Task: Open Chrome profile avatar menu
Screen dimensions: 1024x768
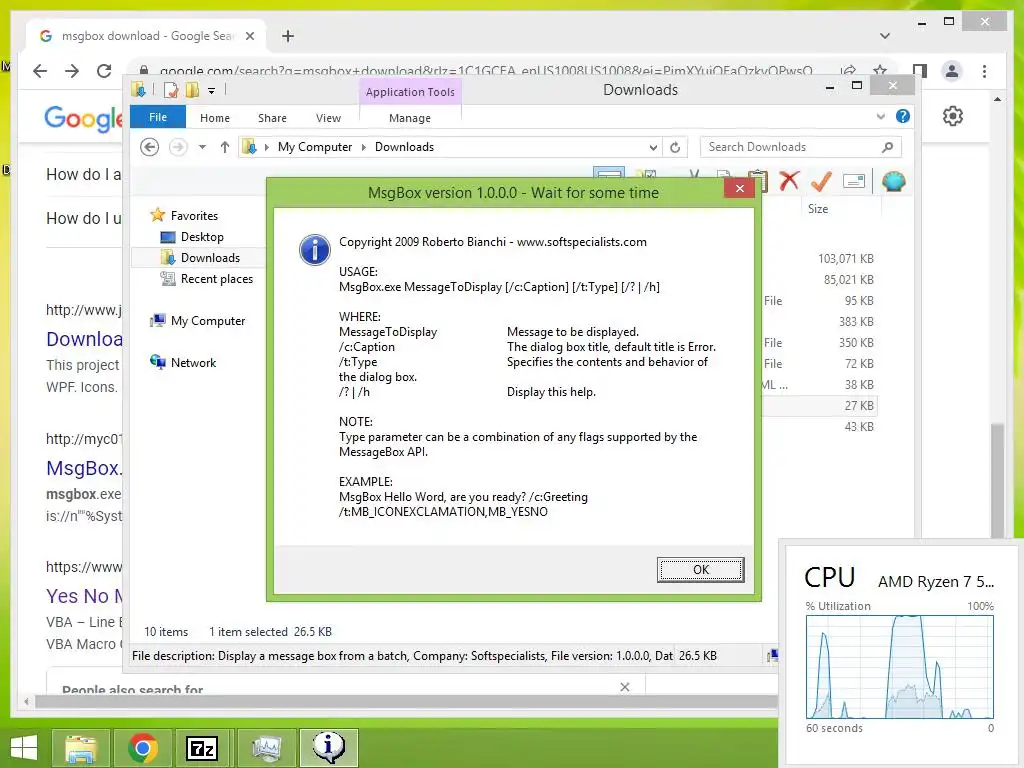Action: pos(952,71)
